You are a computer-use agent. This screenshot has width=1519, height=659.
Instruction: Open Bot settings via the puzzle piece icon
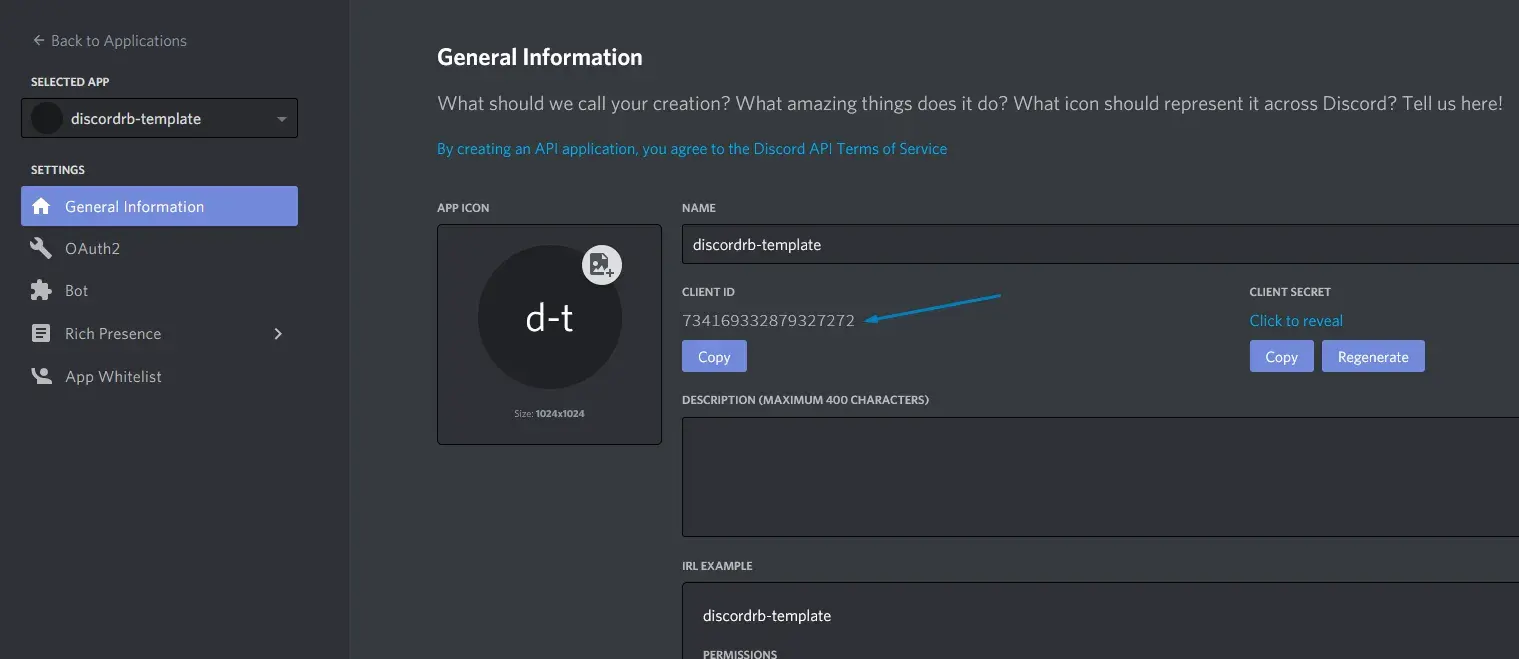click(x=41, y=290)
